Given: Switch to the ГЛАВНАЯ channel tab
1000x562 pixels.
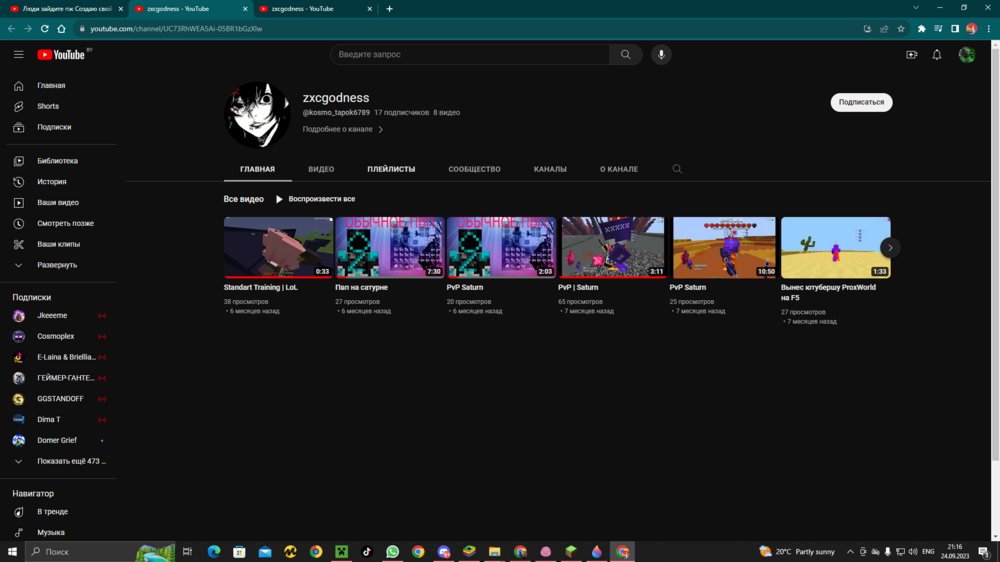Looking at the screenshot, I should click(258, 169).
